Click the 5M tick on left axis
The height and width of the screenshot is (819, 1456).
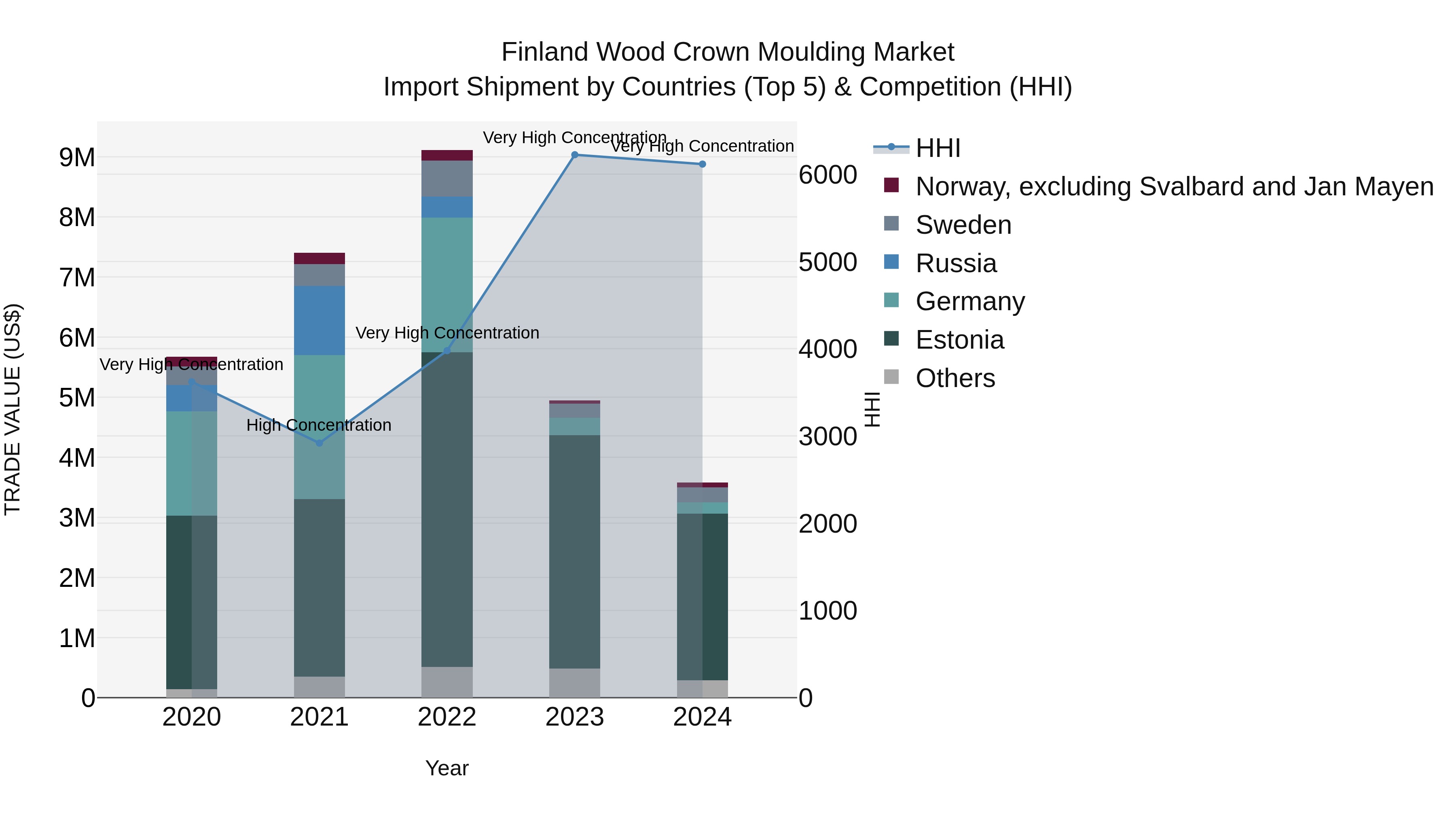(x=77, y=397)
